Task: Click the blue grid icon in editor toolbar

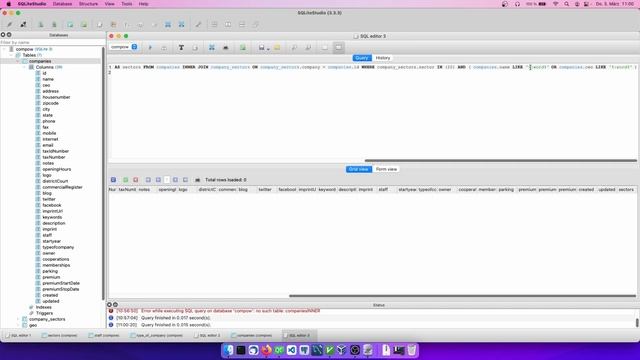Action: (211, 48)
